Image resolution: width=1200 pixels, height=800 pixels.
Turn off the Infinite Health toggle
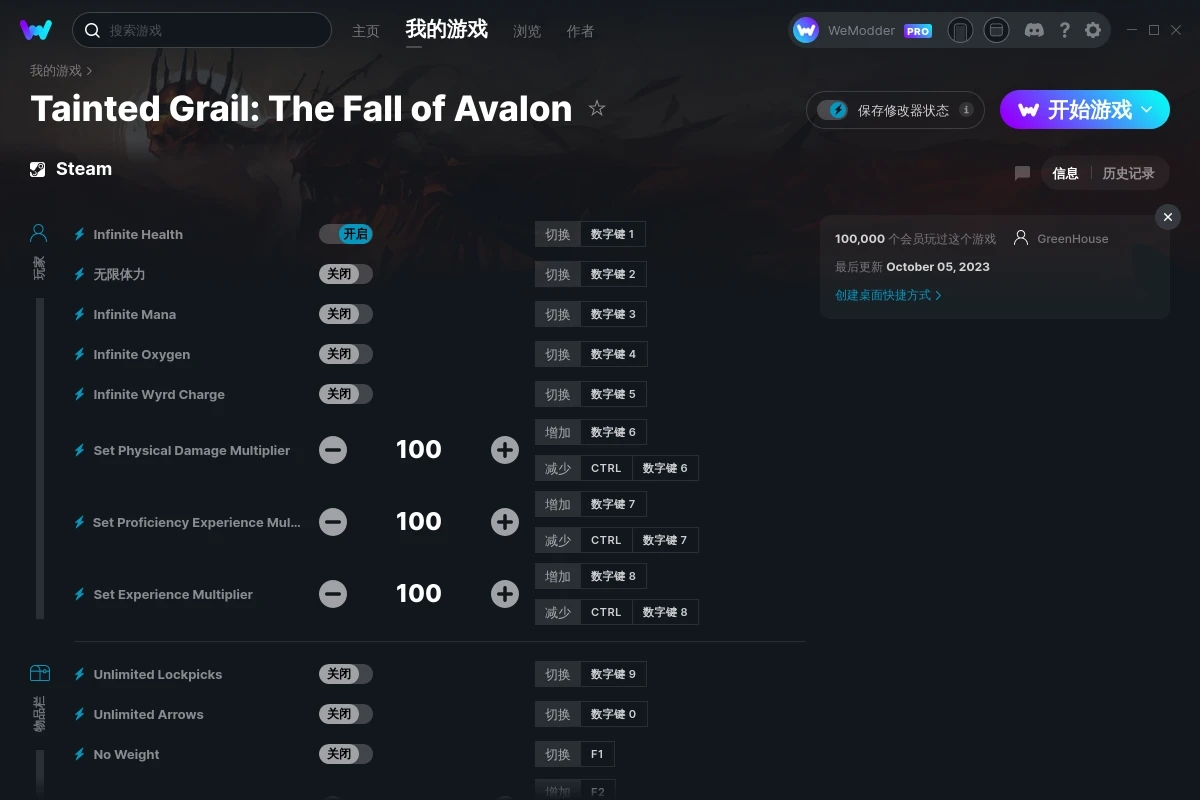(346, 234)
